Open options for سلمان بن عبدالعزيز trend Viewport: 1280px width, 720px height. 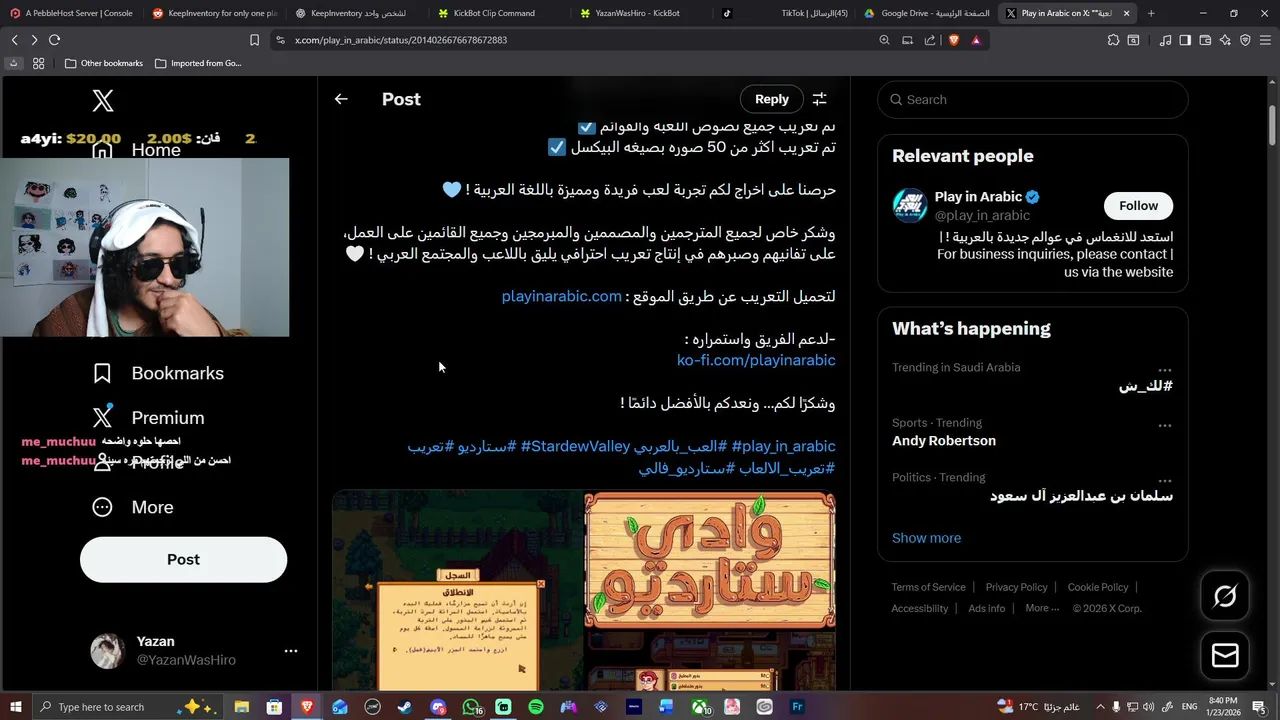tap(1164, 480)
